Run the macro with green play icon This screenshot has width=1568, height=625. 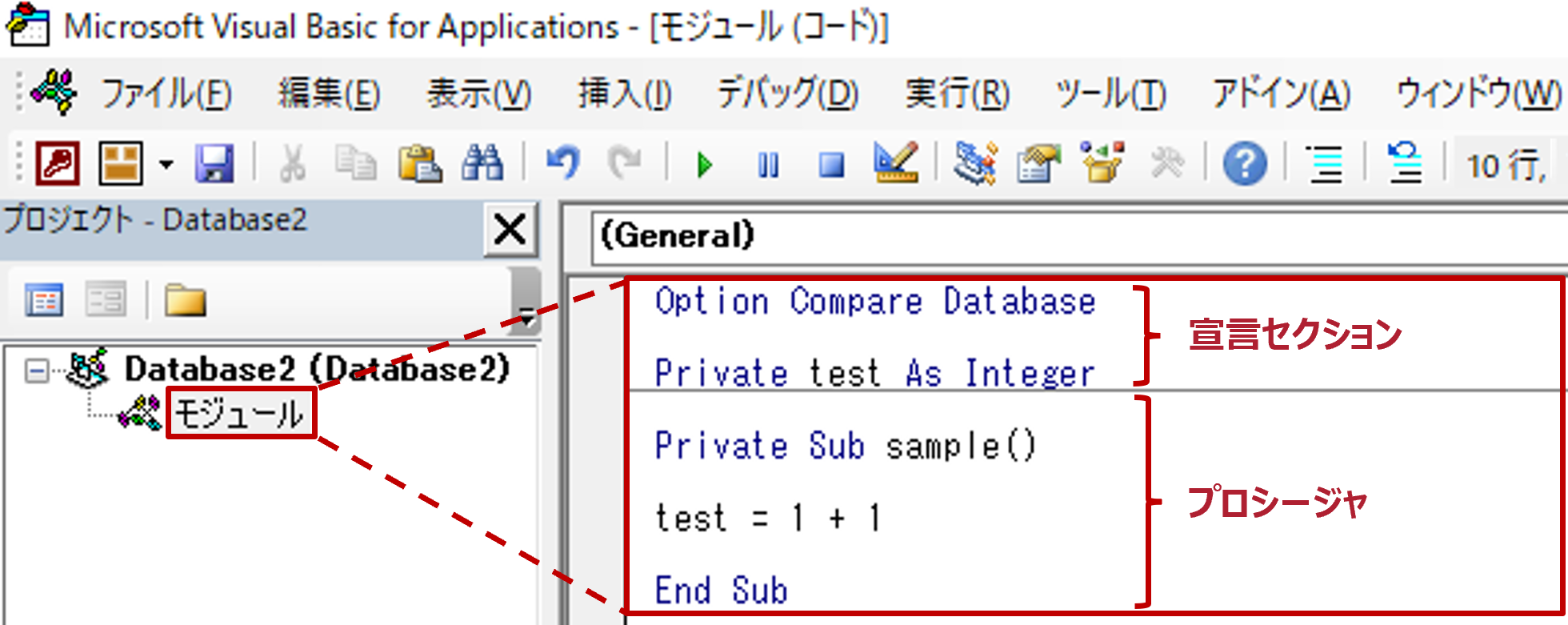[704, 166]
